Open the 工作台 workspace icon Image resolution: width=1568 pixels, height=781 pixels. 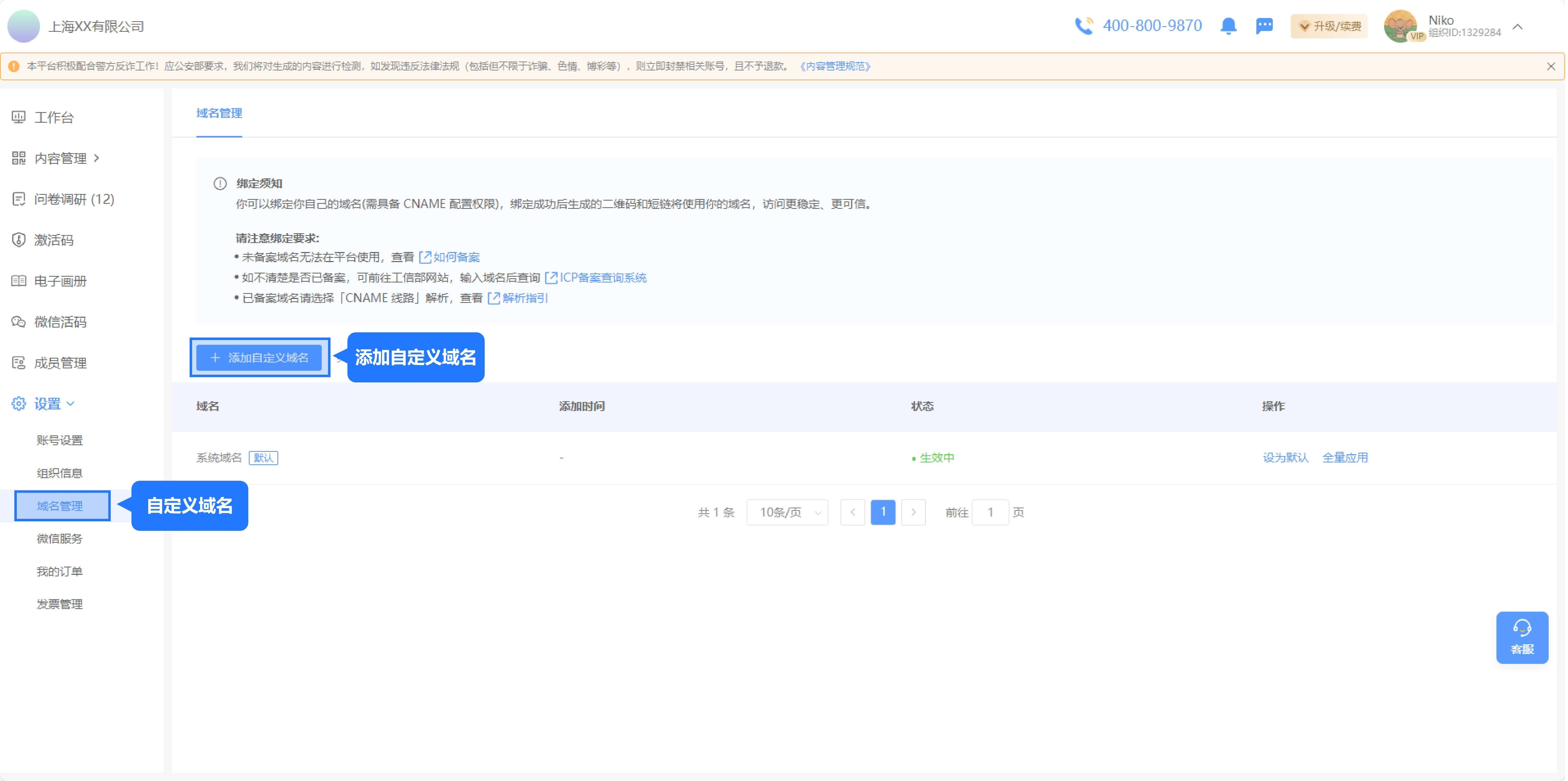tap(18, 117)
